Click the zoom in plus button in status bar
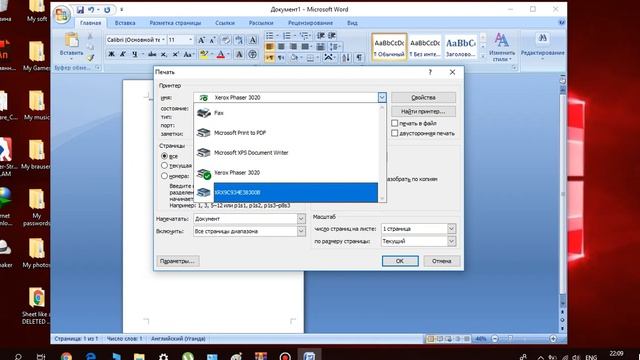Screen dimensions: 640x360 [x=553, y=339]
